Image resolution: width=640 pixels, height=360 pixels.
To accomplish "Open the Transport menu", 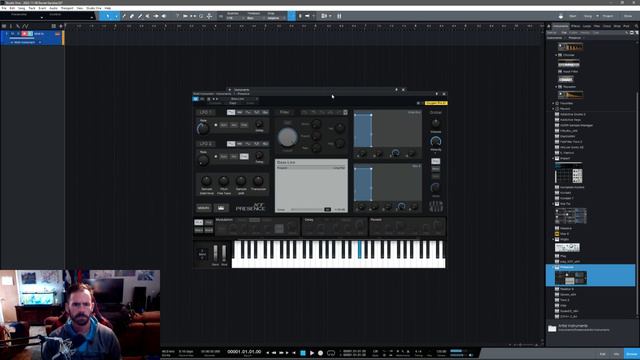I will coord(67,8).
